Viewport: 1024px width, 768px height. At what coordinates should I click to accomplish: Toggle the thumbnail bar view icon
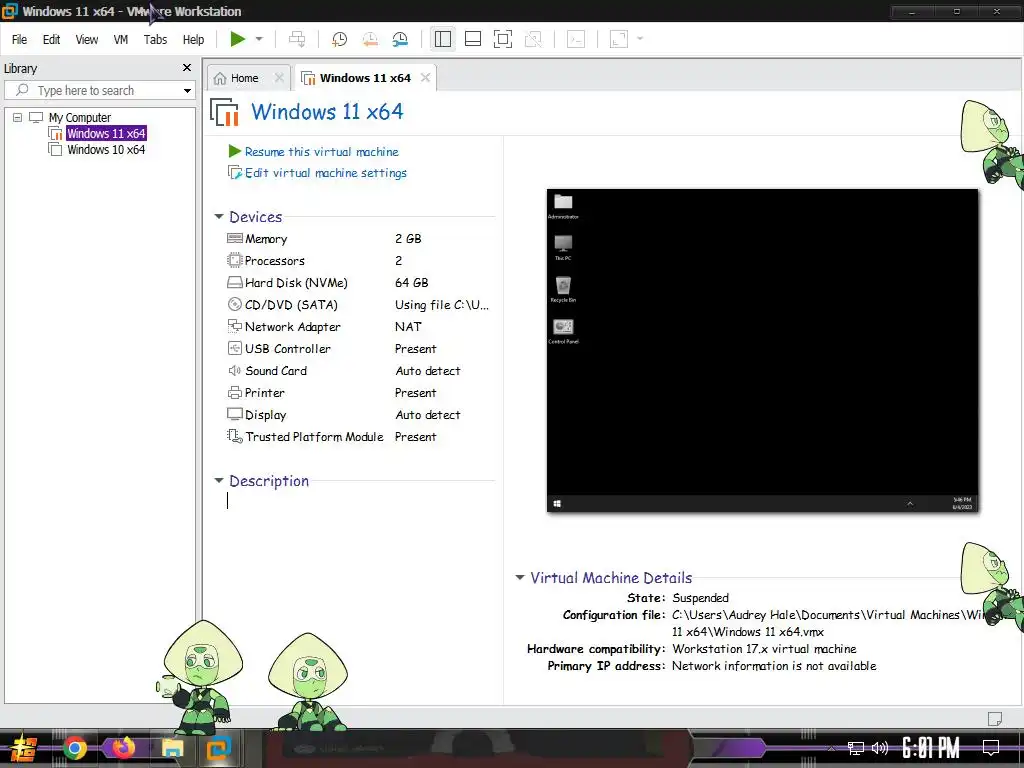coord(473,39)
